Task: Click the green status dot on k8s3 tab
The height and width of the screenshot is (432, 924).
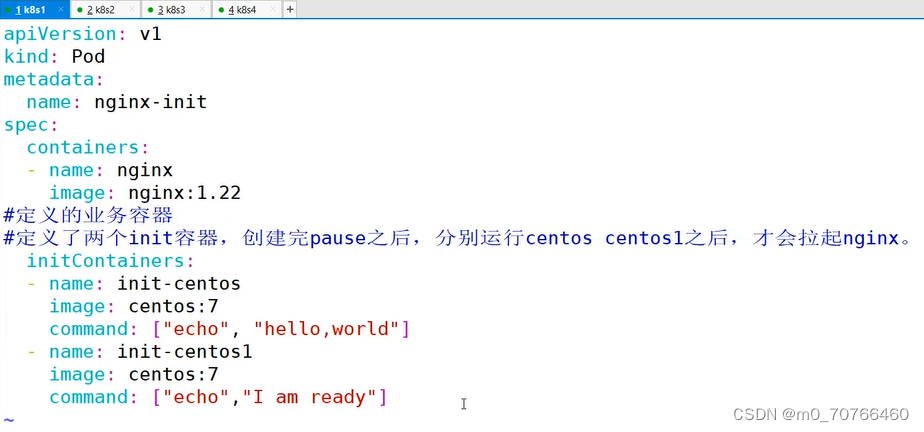Action: 150,9
